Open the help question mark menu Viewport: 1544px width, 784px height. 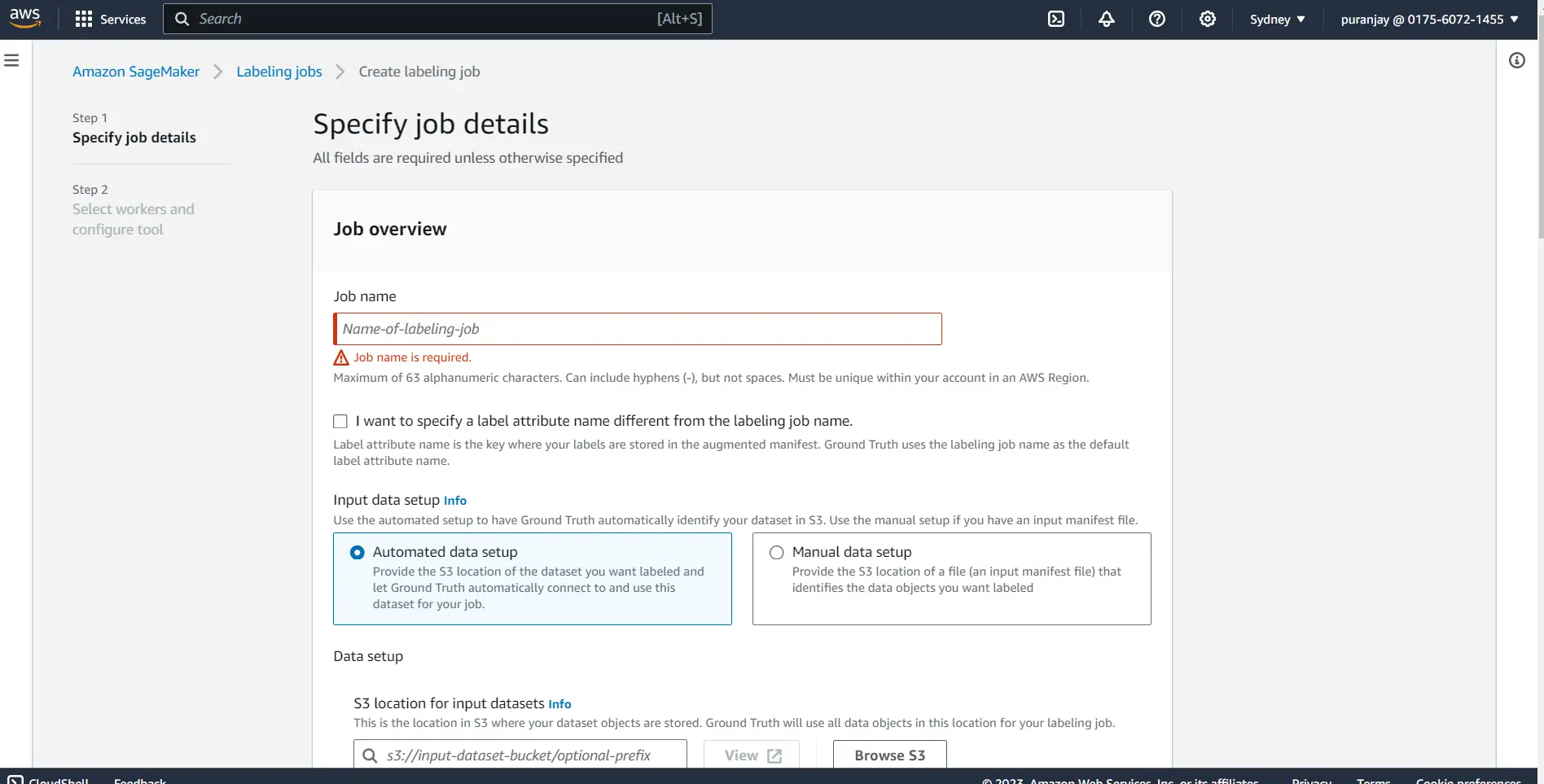coord(1157,19)
